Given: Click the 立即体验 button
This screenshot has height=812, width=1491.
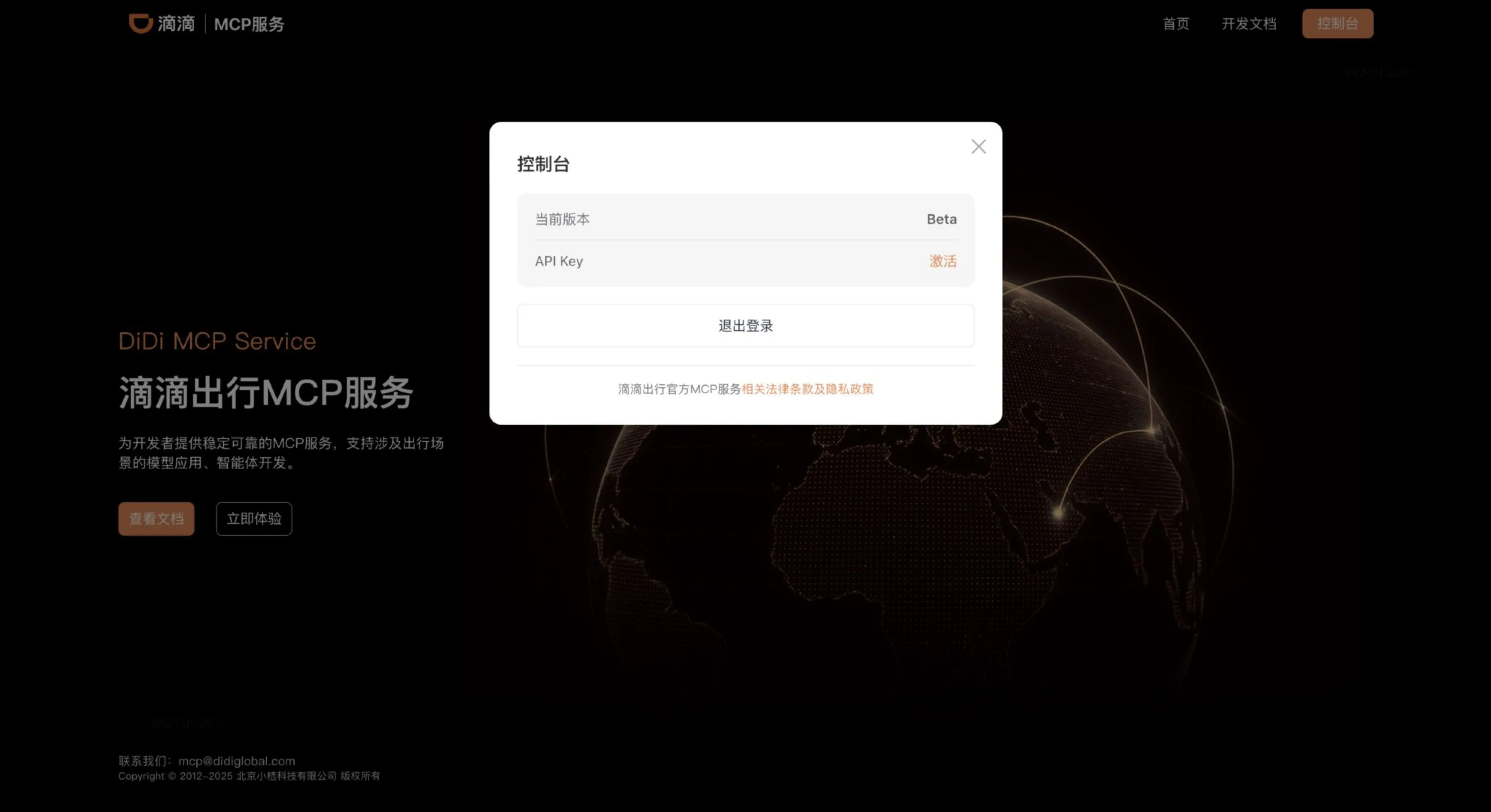Looking at the screenshot, I should 254,518.
